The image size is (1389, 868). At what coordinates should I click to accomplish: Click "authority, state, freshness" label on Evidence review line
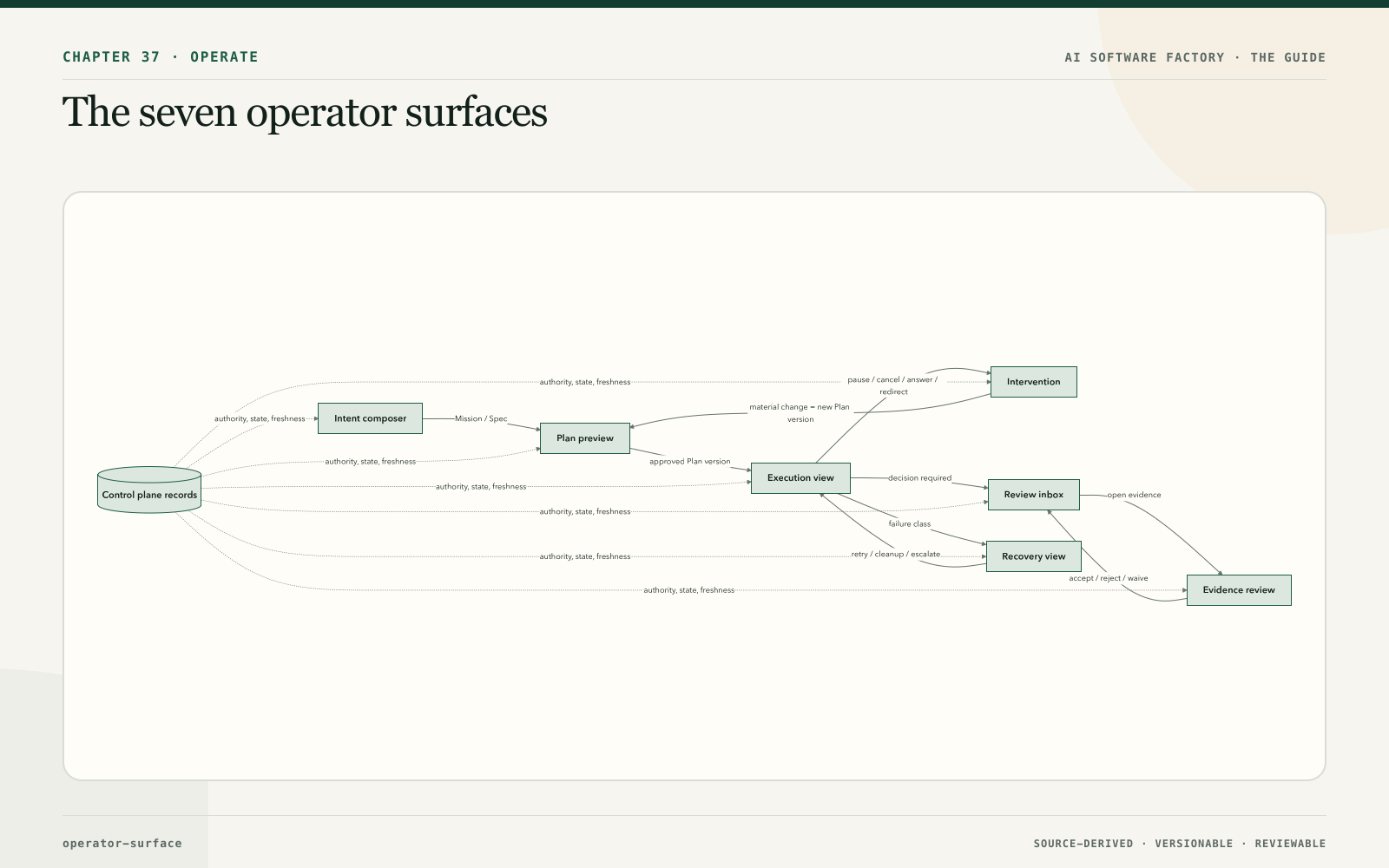tap(689, 590)
